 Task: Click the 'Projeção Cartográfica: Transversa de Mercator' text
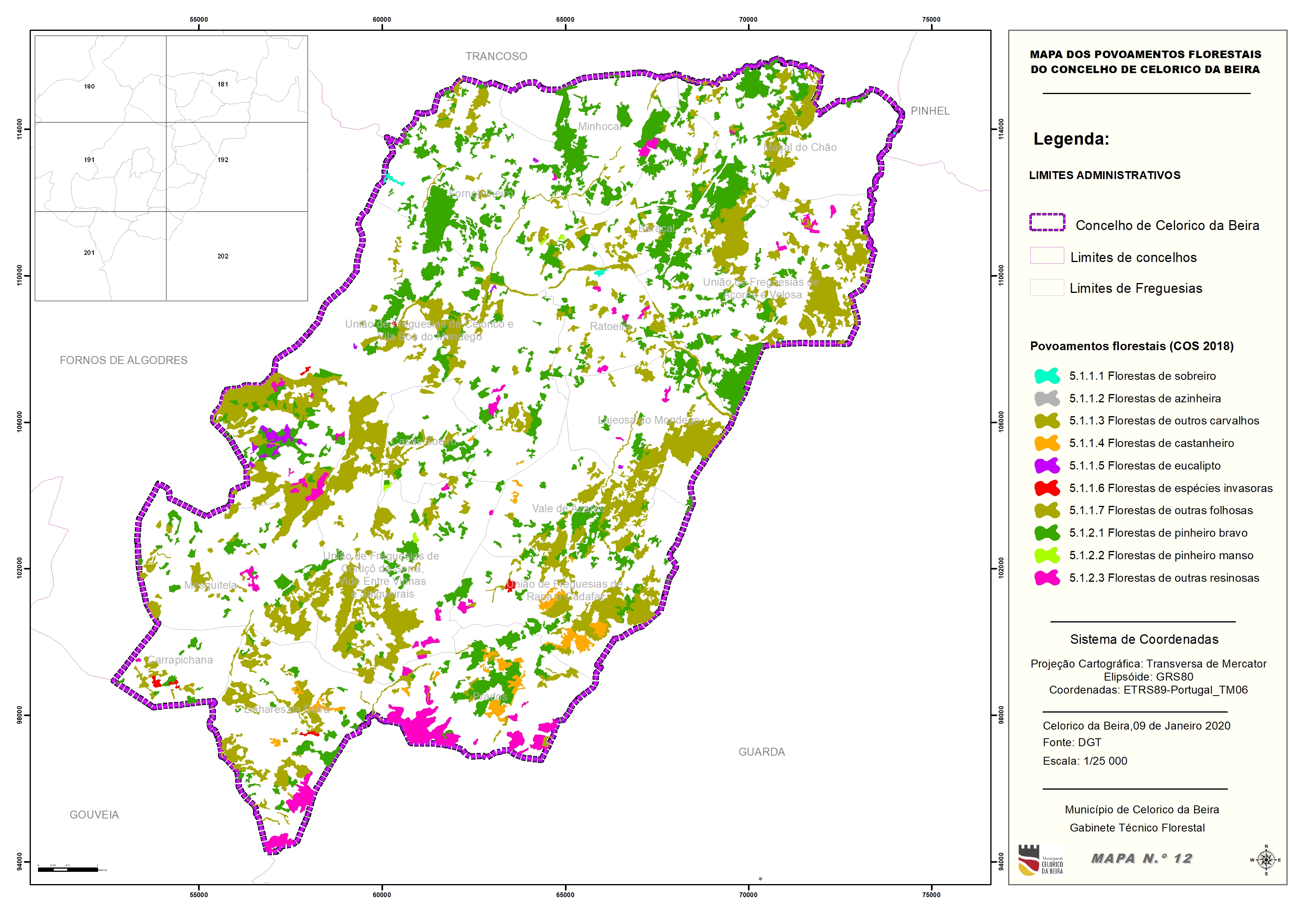coord(1148,664)
